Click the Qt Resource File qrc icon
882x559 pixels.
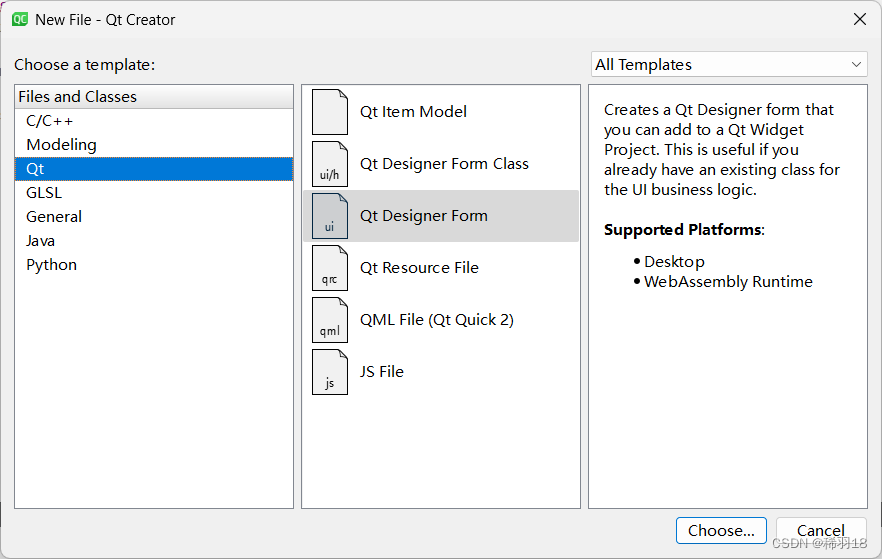(330, 268)
